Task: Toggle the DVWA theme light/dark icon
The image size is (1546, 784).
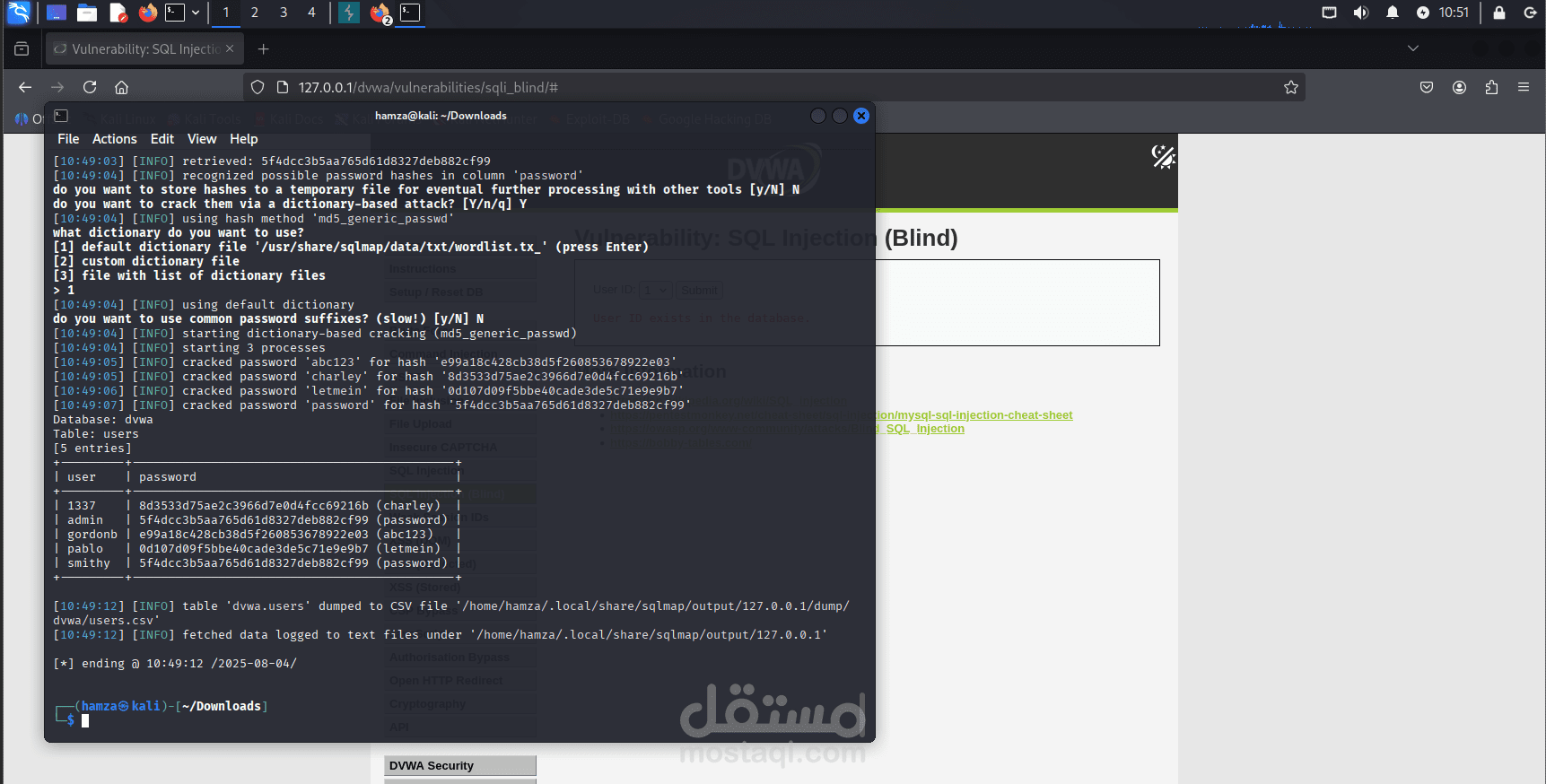Action: tap(1163, 157)
